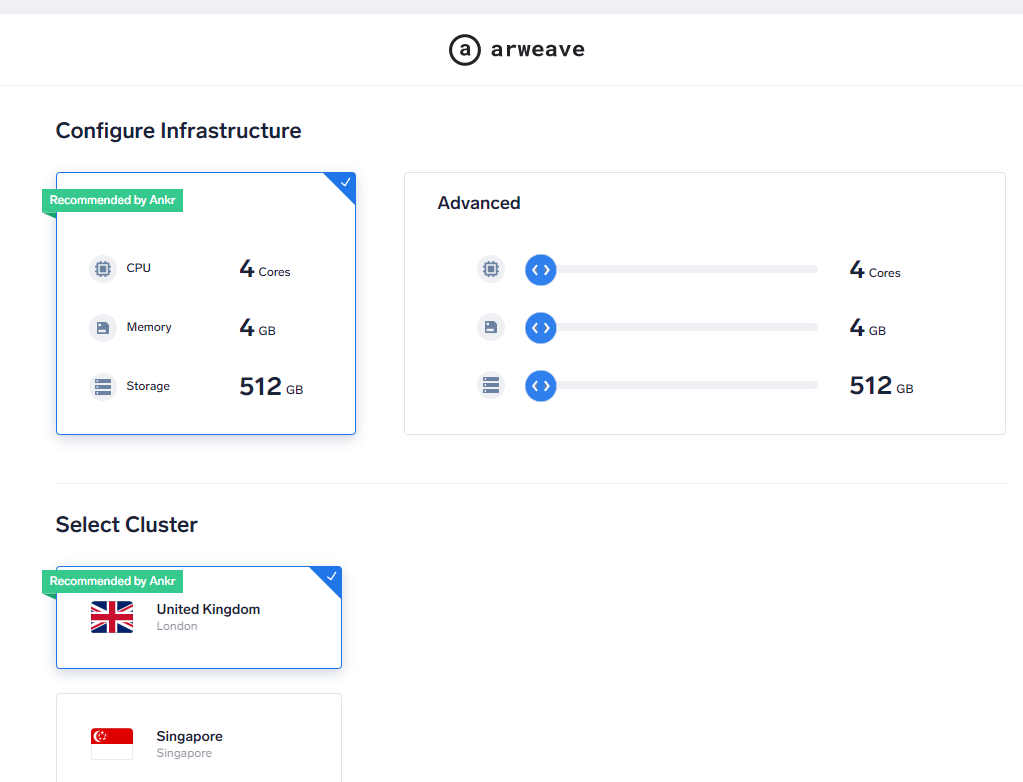This screenshot has width=1023, height=782.
Task: Click the 512 GB value in recommended card
Action: [271, 387]
